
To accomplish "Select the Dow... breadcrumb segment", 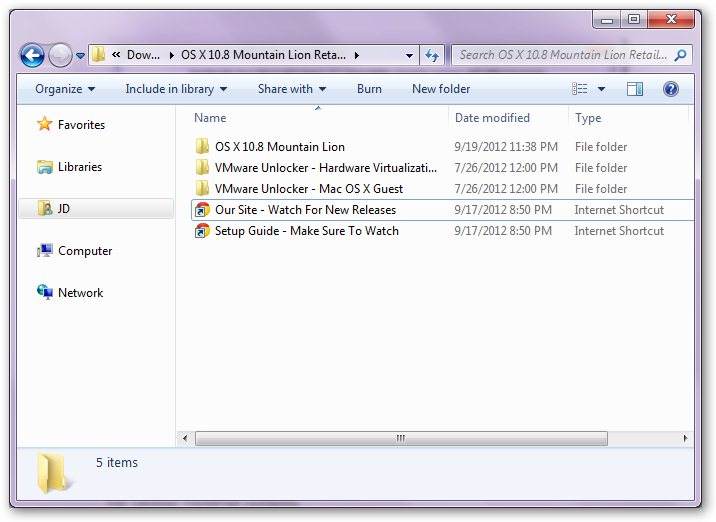I will [x=143, y=55].
